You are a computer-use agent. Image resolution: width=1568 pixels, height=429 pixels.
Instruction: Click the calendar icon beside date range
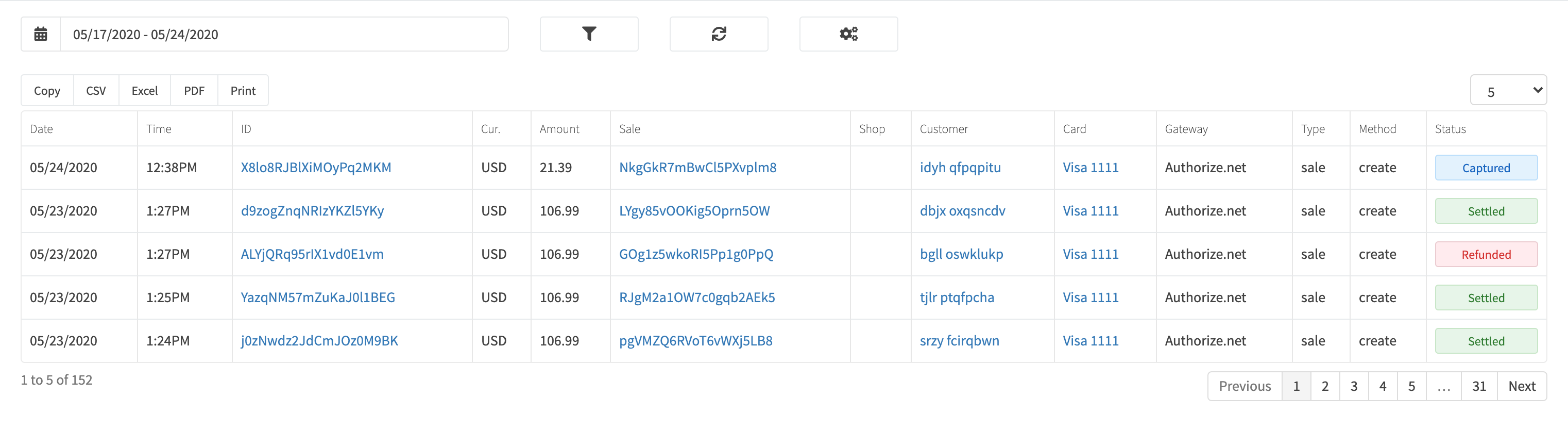(x=41, y=34)
